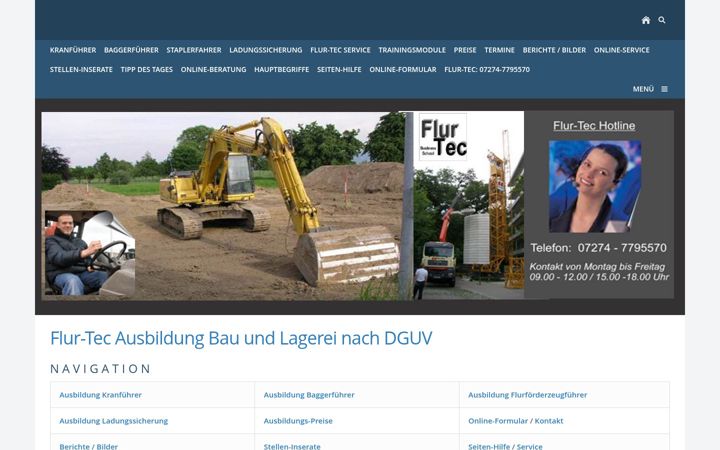Click the Flur-Tec logo image
This screenshot has width=720, height=450.
click(x=443, y=137)
